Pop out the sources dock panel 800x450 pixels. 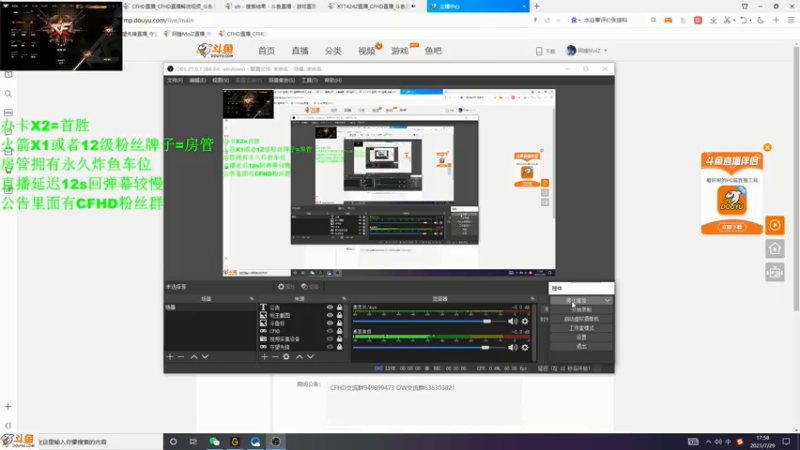tap(344, 298)
